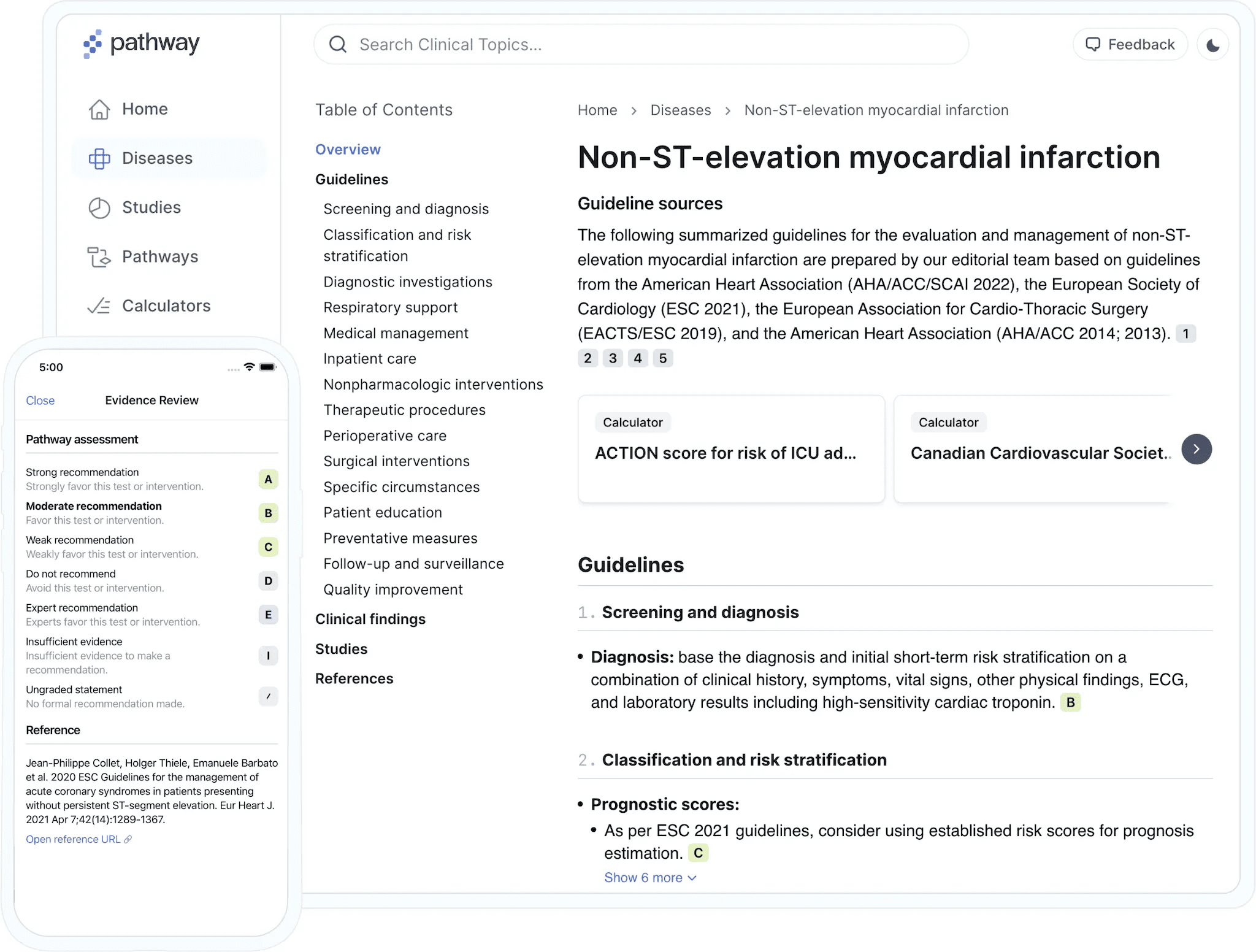Select "Screening and diagnosis" in Table of Contents

tap(406, 209)
